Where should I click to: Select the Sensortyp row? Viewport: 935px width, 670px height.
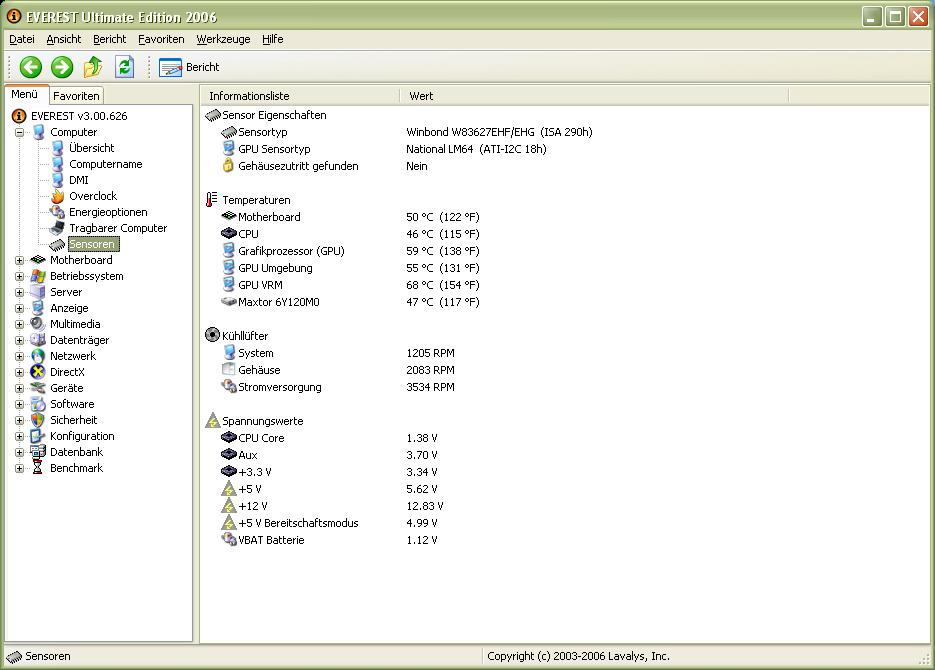click(x=407, y=132)
